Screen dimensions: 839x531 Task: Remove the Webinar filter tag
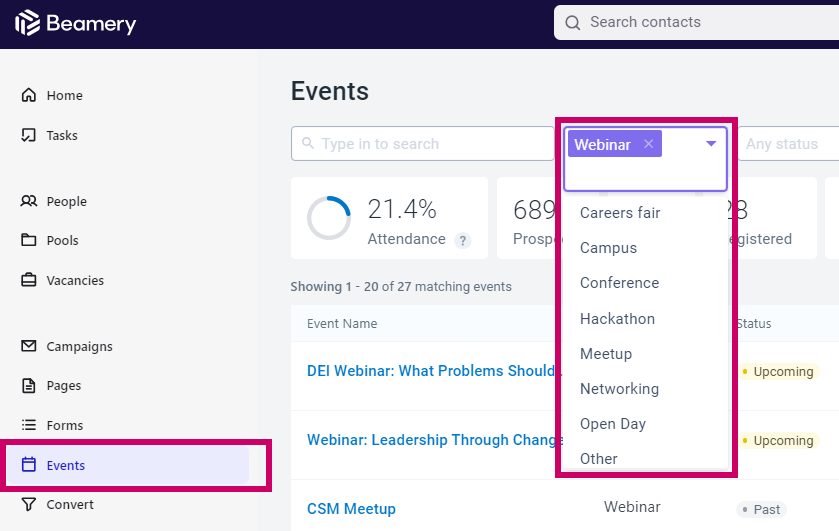coord(649,143)
